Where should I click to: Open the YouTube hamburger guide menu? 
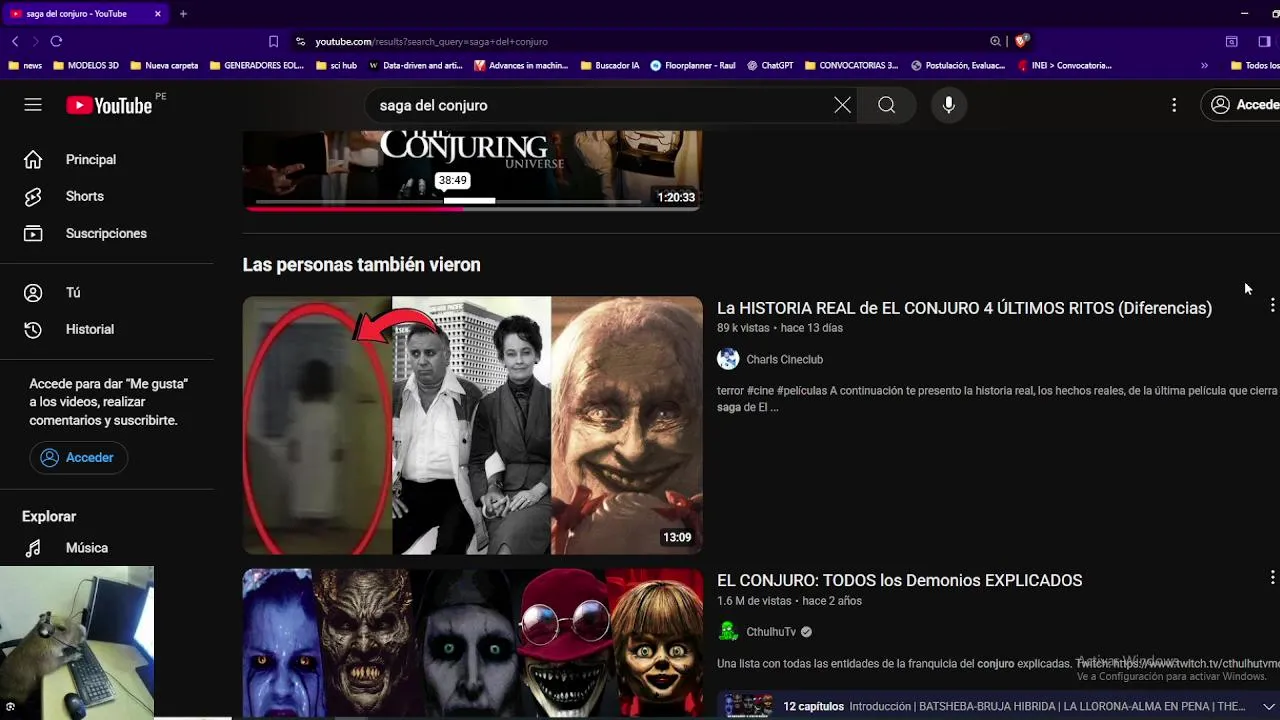[33, 105]
